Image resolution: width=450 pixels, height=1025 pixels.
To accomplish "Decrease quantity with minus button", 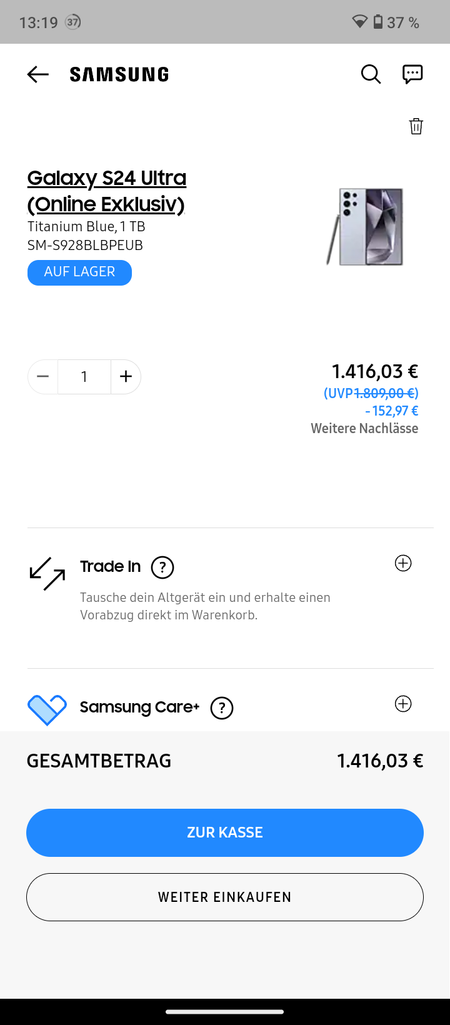I will [x=43, y=377].
